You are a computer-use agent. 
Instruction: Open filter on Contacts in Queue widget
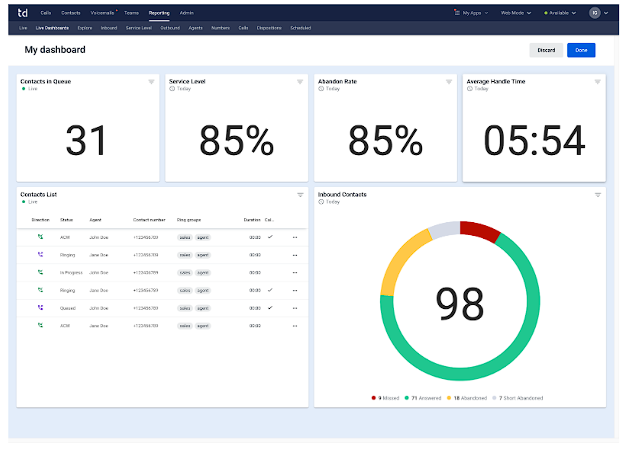(151, 82)
